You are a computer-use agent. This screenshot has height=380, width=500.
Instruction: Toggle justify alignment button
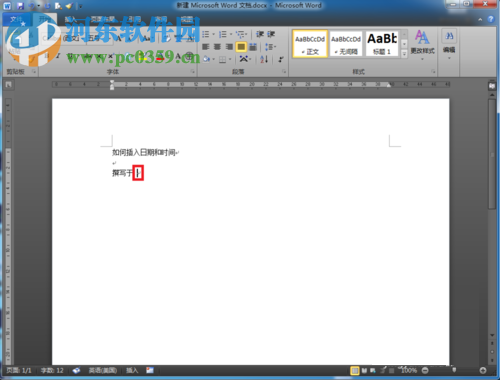click(x=241, y=47)
